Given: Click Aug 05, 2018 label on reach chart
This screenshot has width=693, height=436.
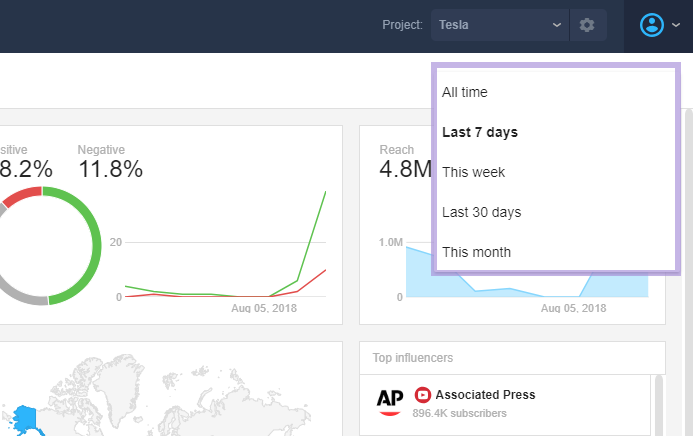Looking at the screenshot, I should 573,308.
